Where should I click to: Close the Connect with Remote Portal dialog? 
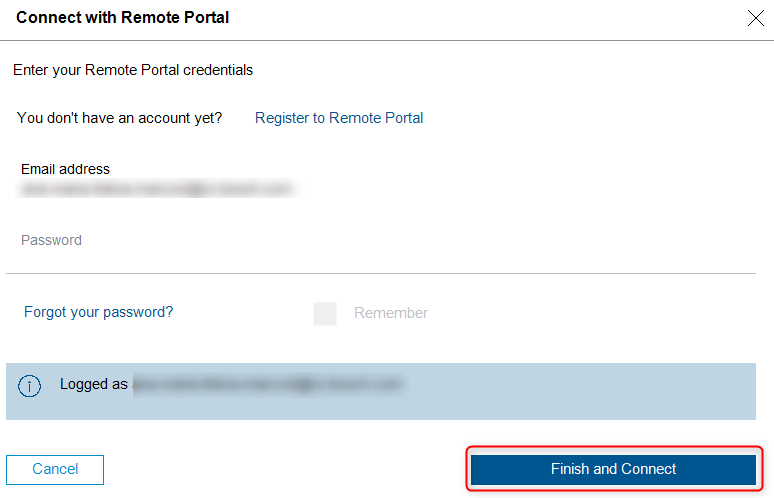[x=756, y=17]
